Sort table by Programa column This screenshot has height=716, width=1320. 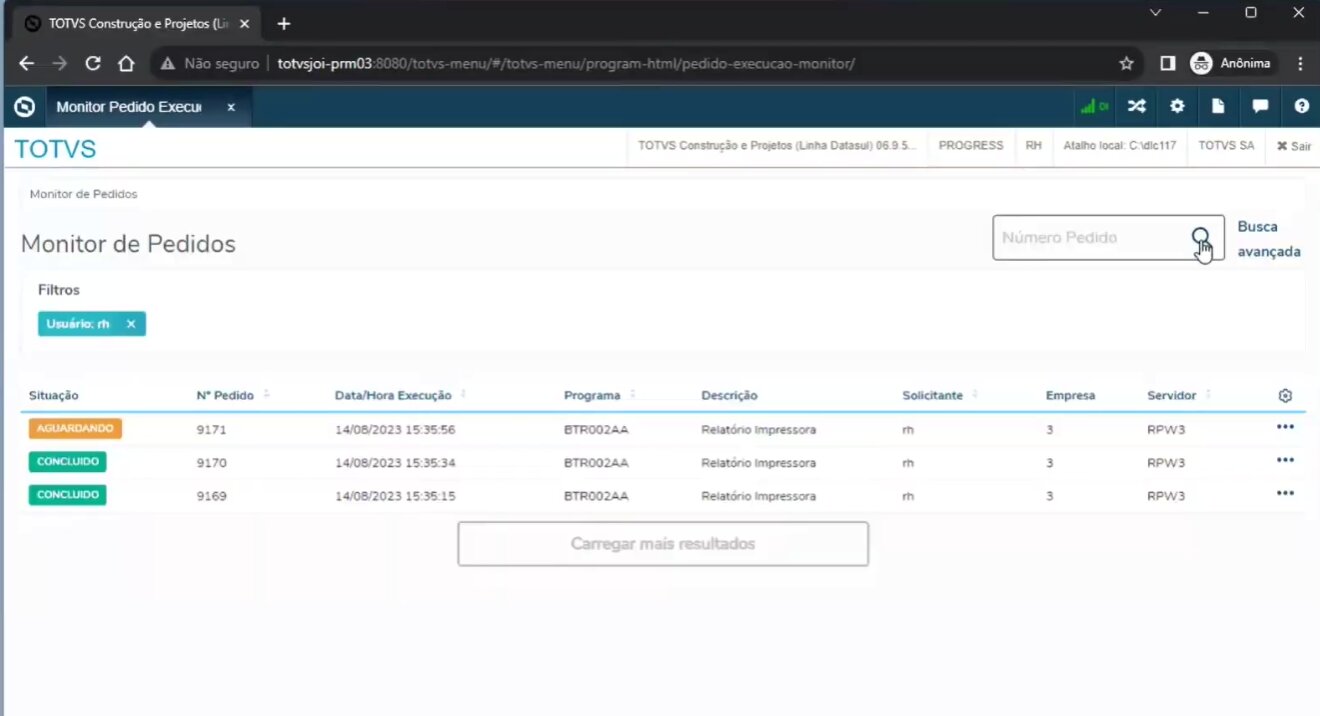[592, 396]
